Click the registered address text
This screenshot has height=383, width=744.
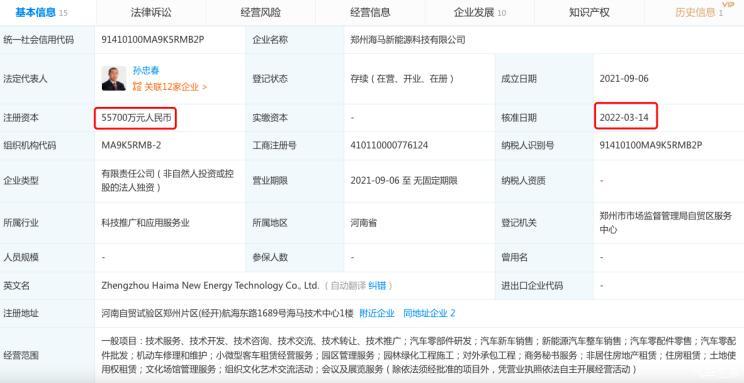click(227, 313)
